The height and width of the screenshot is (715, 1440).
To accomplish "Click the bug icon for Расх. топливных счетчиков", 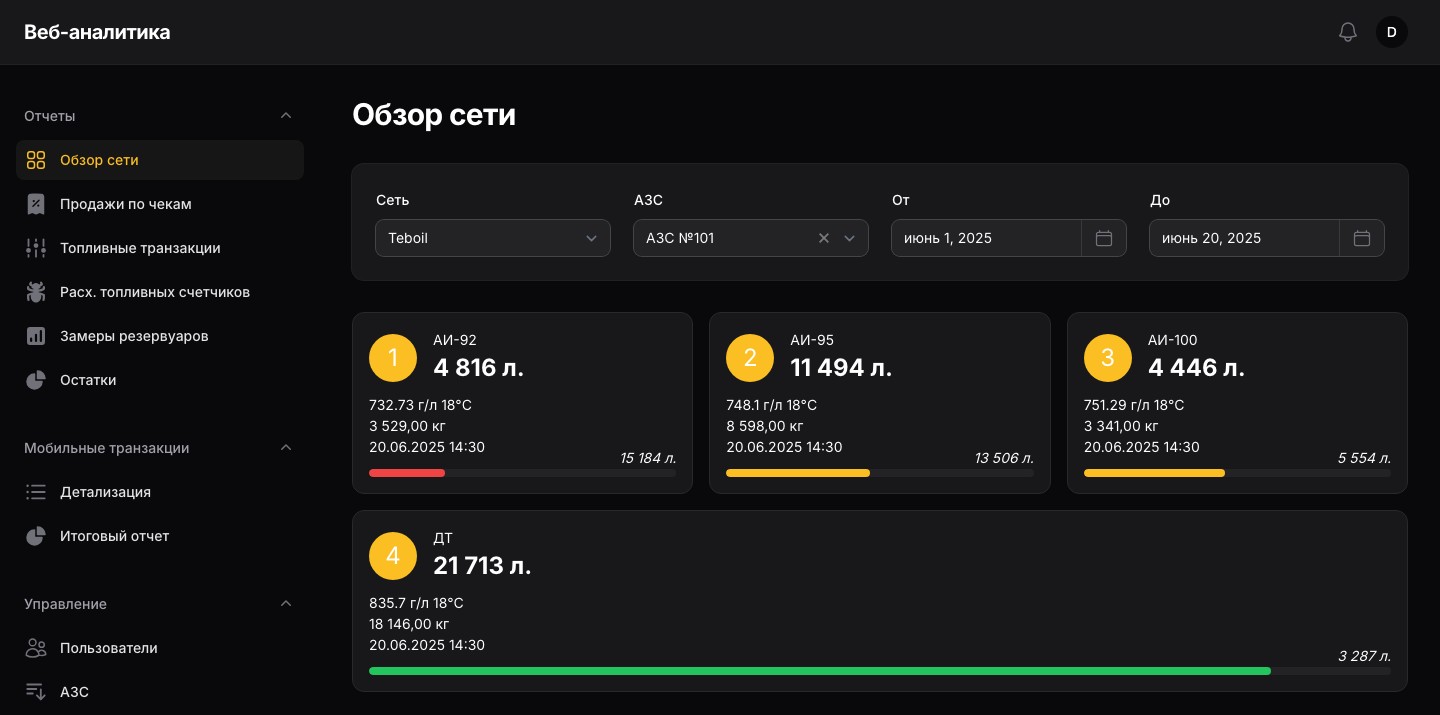I will click(x=36, y=292).
